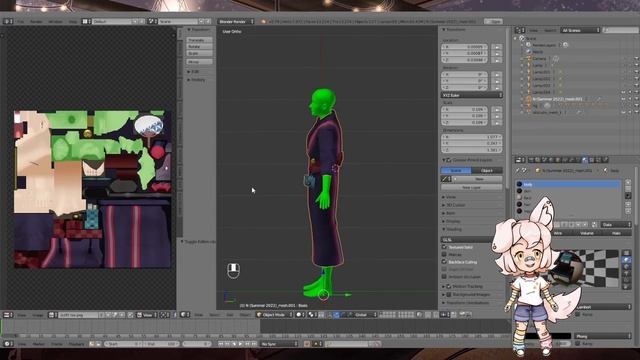The image size is (640, 360).
Task: Open the 3D viewport editor type icon
Action: (x=185, y=315)
